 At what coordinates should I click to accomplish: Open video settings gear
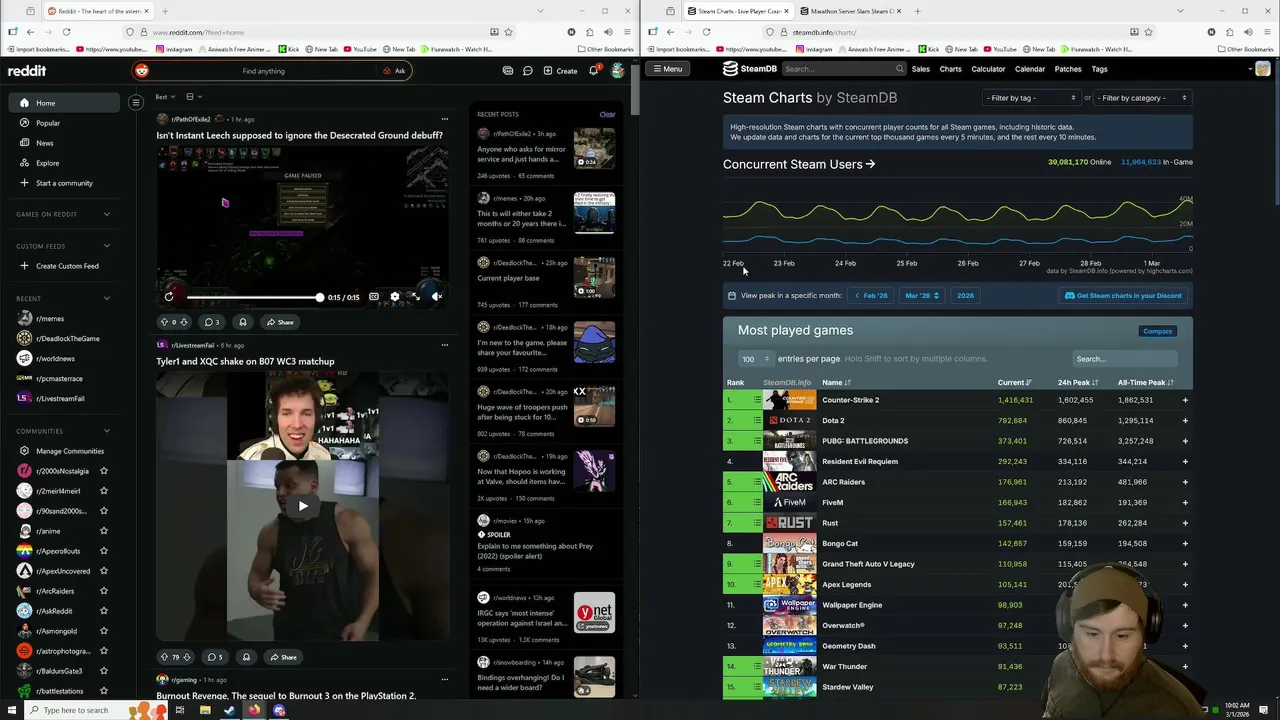tap(395, 297)
